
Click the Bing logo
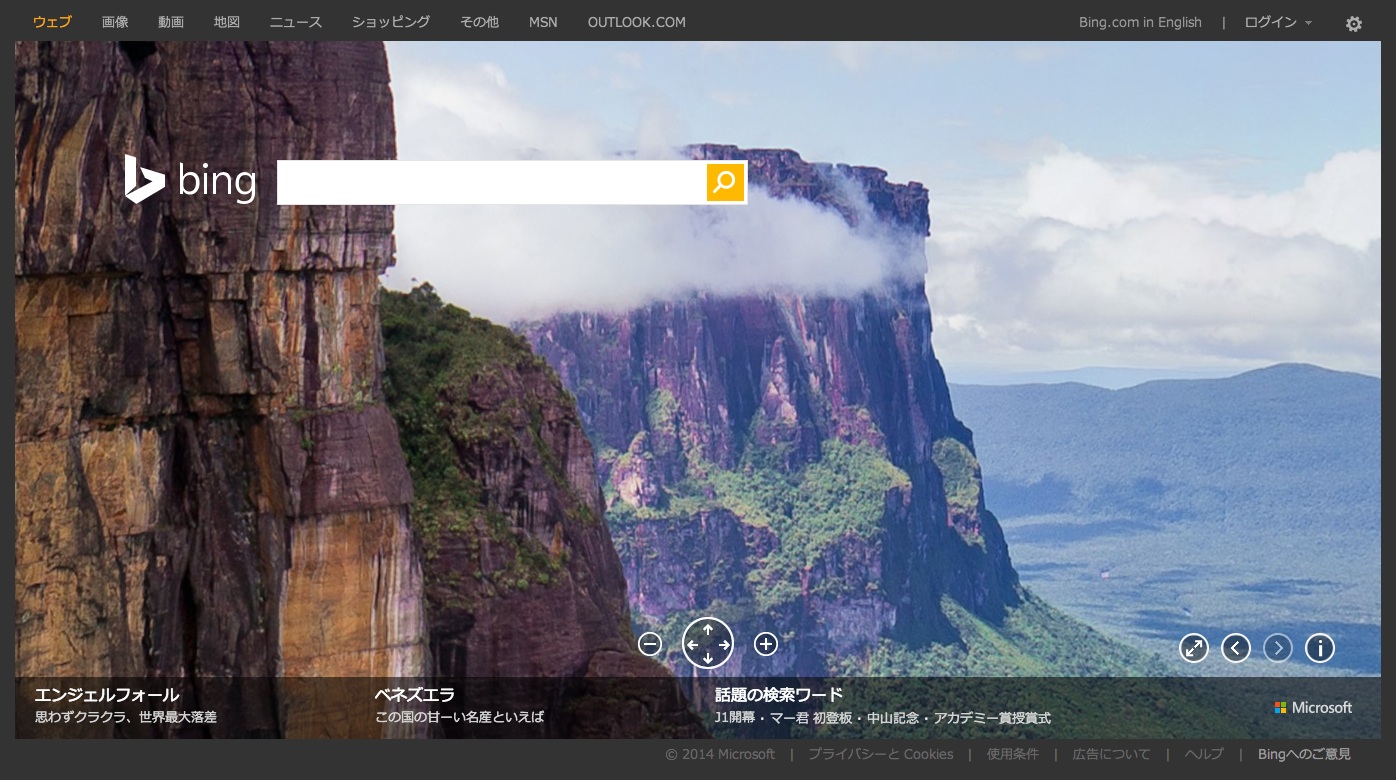(x=190, y=181)
